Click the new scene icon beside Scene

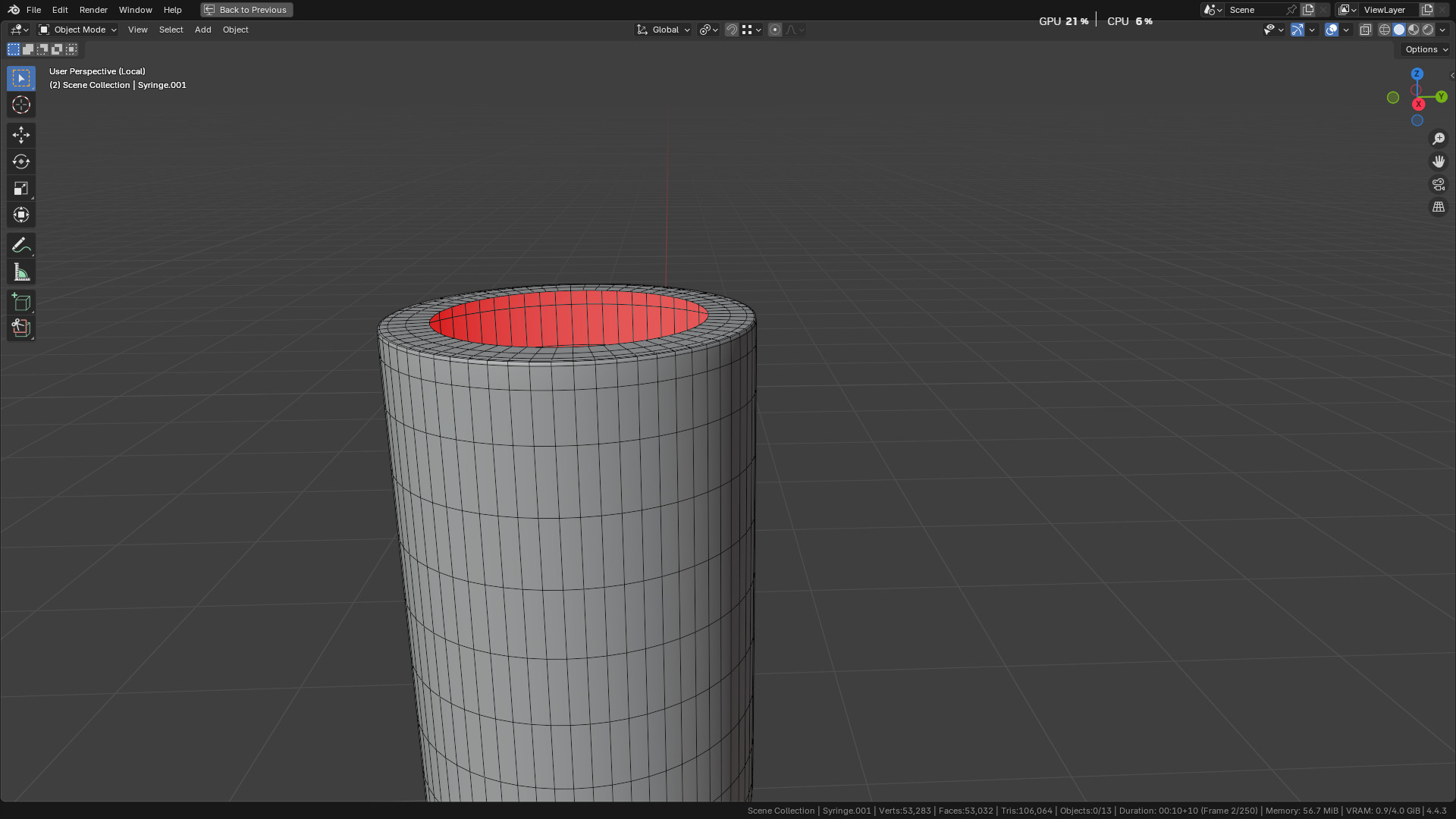(x=1308, y=10)
